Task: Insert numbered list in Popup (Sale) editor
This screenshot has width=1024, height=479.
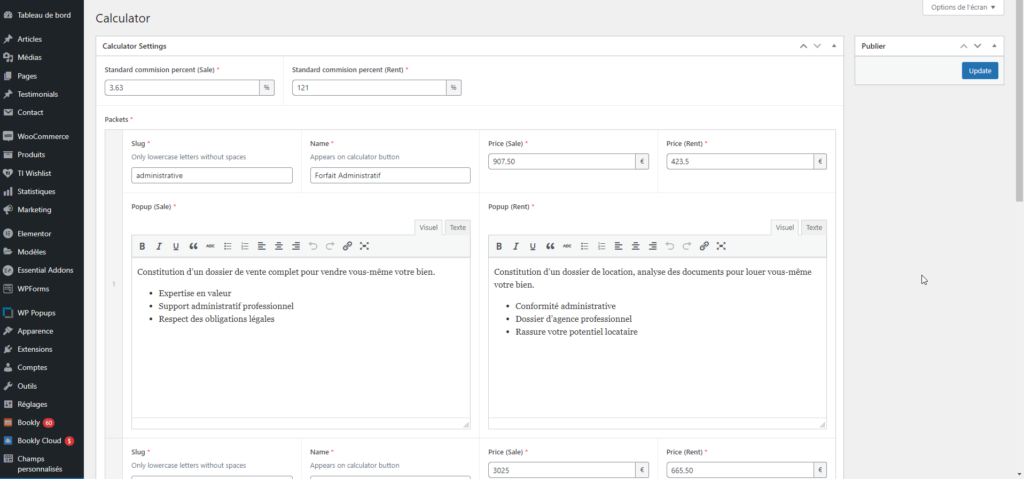Action: click(x=245, y=246)
